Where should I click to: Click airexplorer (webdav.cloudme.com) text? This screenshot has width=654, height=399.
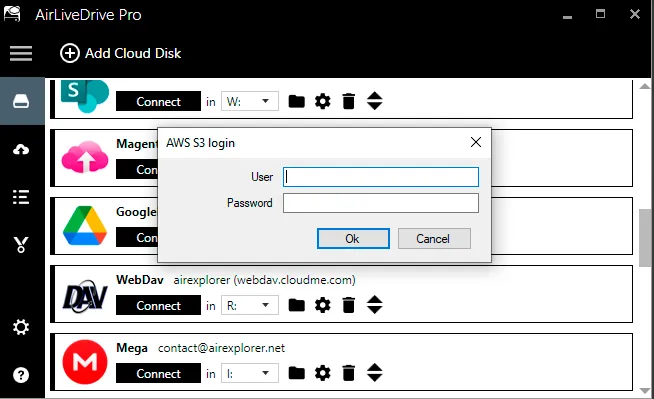264,280
